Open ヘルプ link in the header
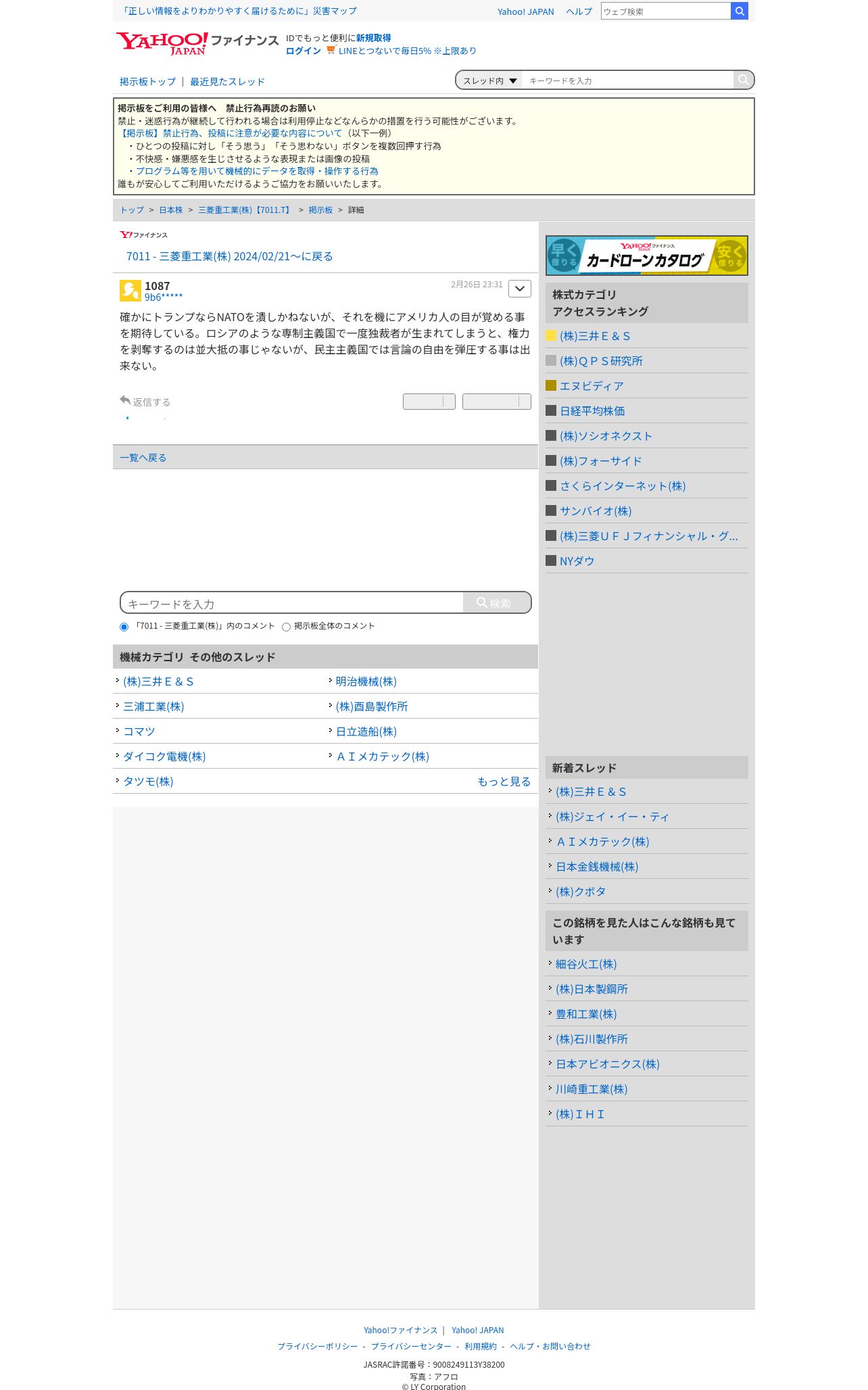This screenshot has width=868, height=1390. tap(579, 11)
